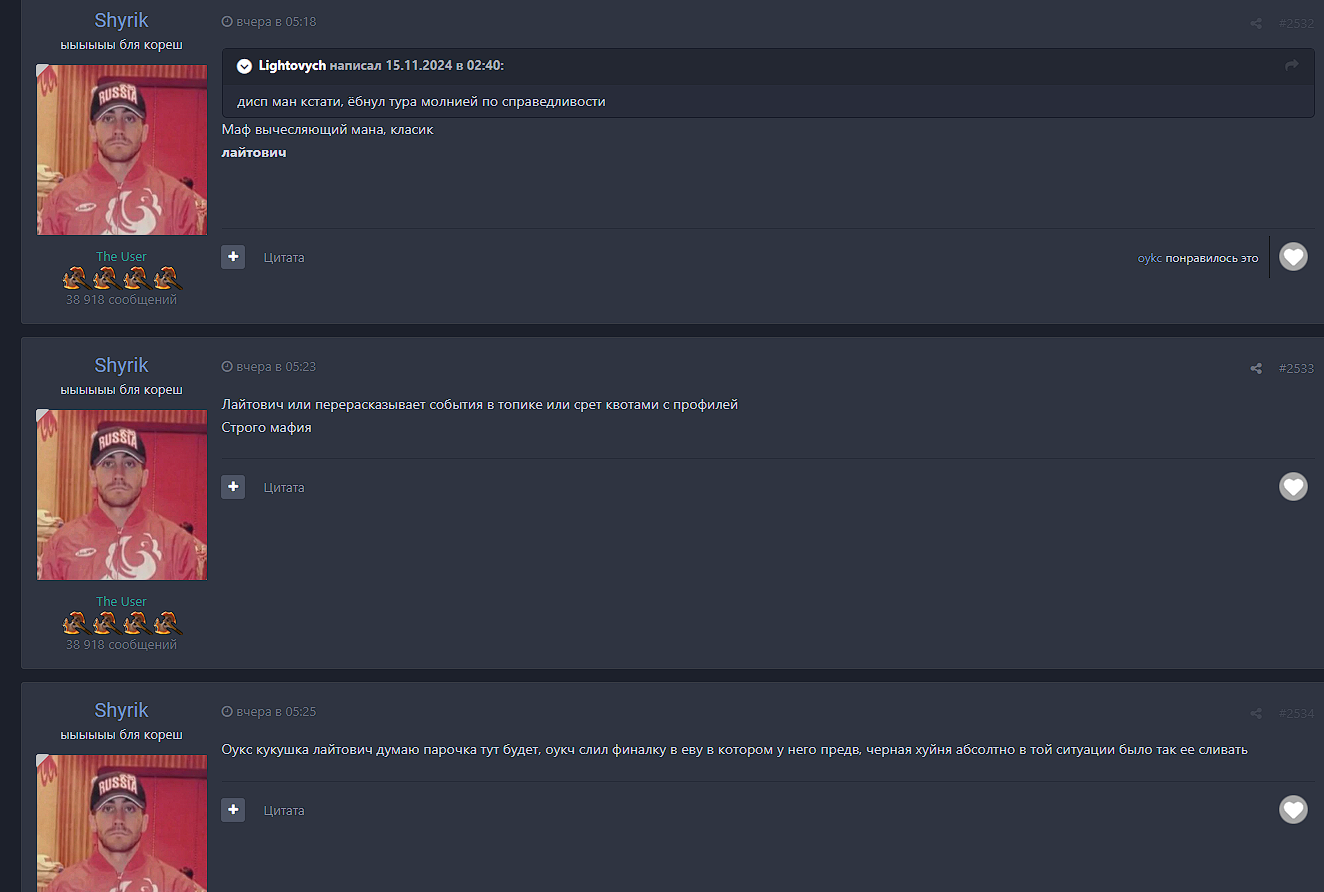
Task: Jump to the original post via the quote arrow
Action: (1291, 66)
